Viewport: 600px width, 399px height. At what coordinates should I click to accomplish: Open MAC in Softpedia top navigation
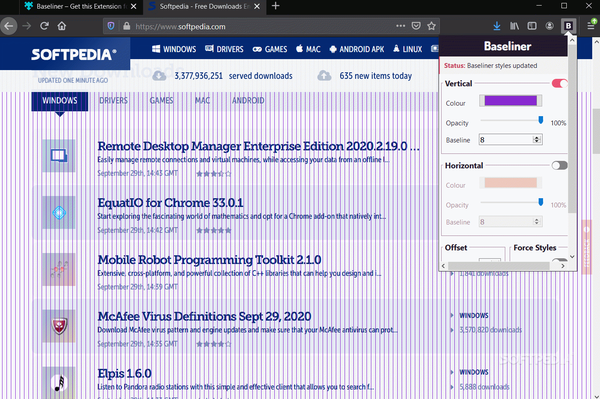pyautogui.click(x=308, y=49)
